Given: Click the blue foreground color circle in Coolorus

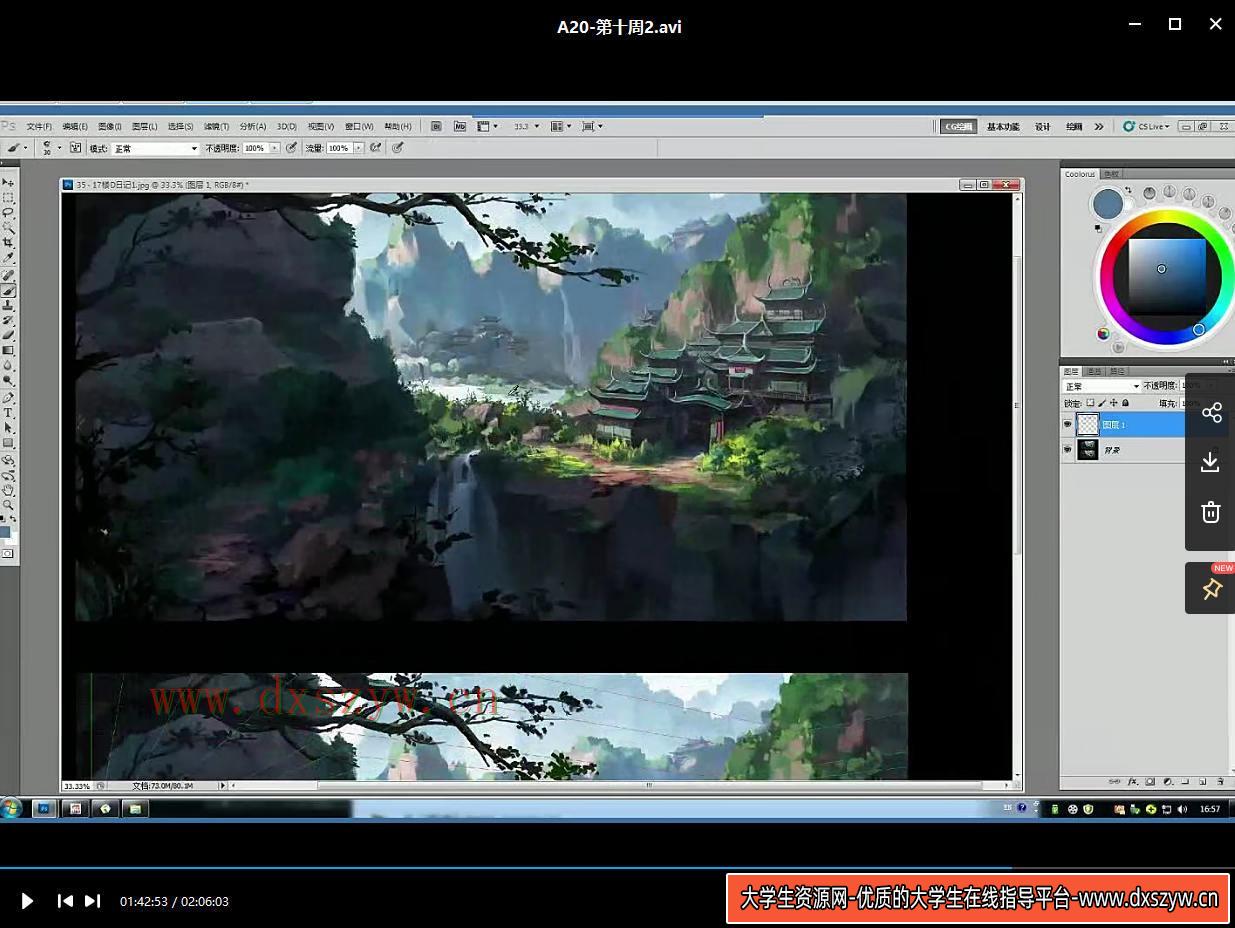Looking at the screenshot, I should pyautogui.click(x=1108, y=204).
